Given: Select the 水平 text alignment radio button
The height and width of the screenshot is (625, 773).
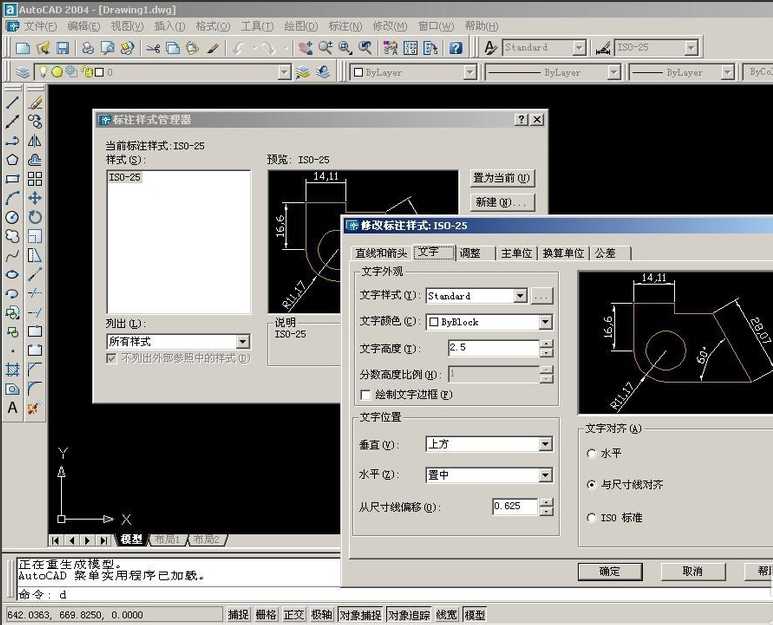Looking at the screenshot, I should (592, 453).
